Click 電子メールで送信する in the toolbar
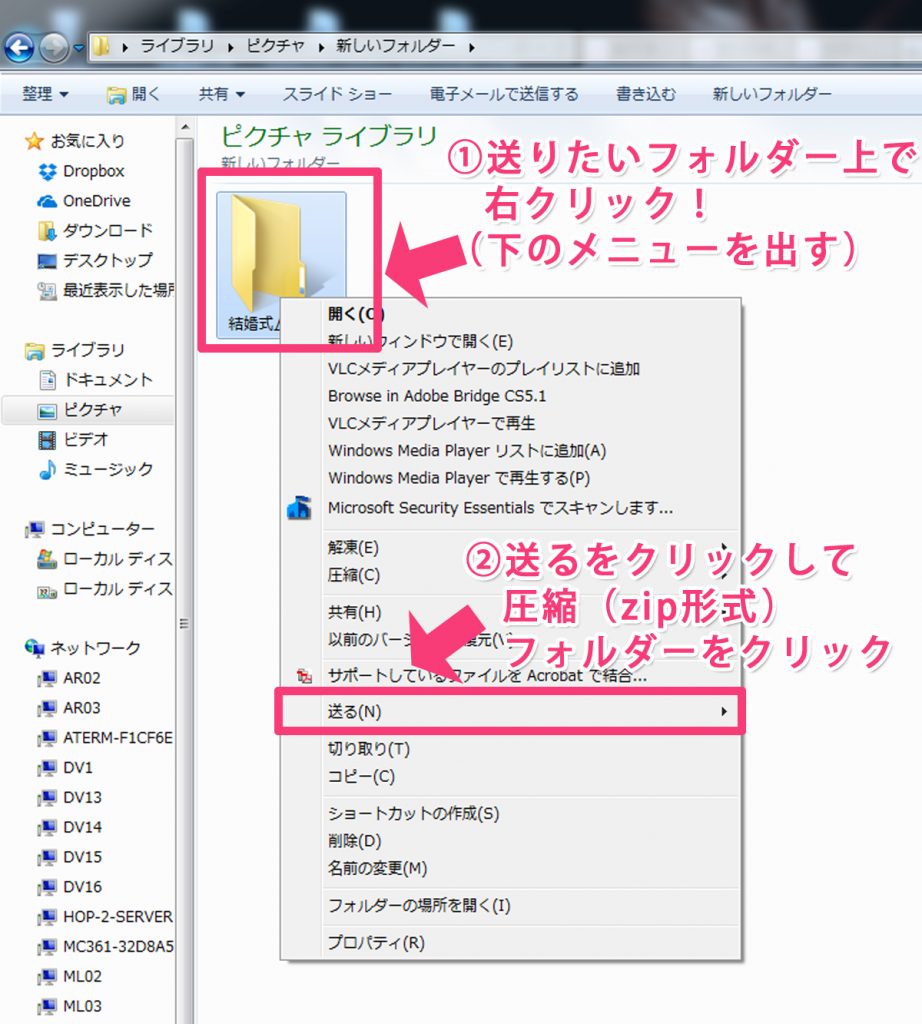 (503, 95)
